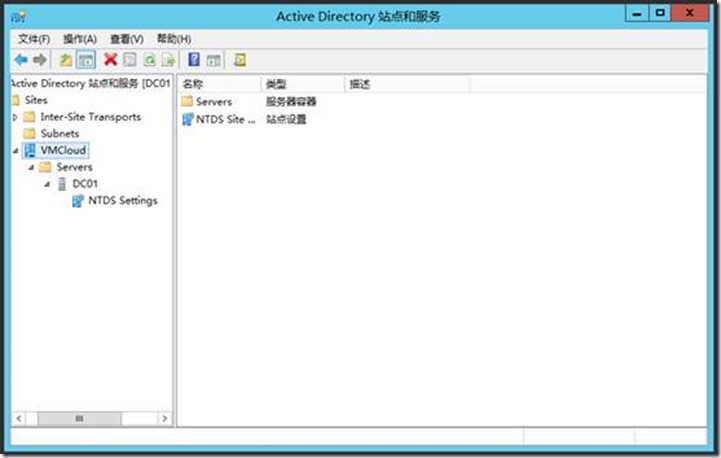Toggle the show/hide console tree icon

tap(86, 60)
